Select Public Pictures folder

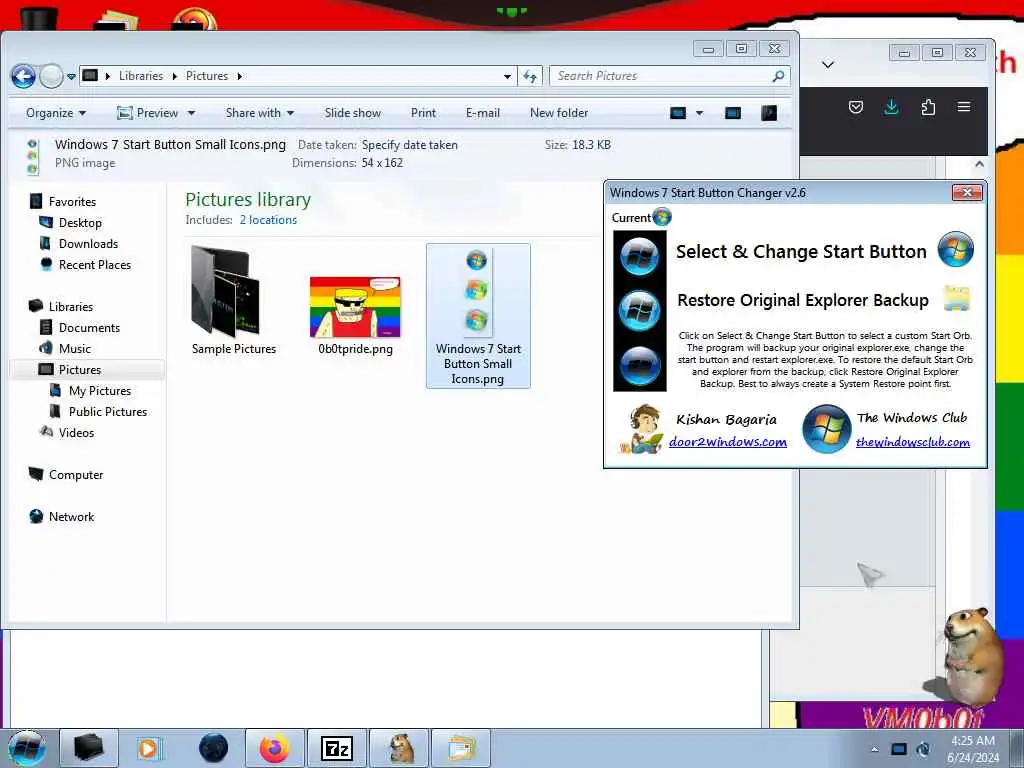point(108,411)
